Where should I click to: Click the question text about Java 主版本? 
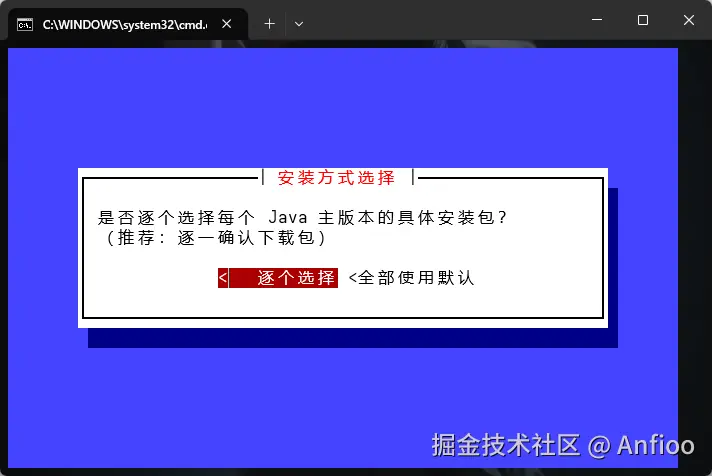302,218
